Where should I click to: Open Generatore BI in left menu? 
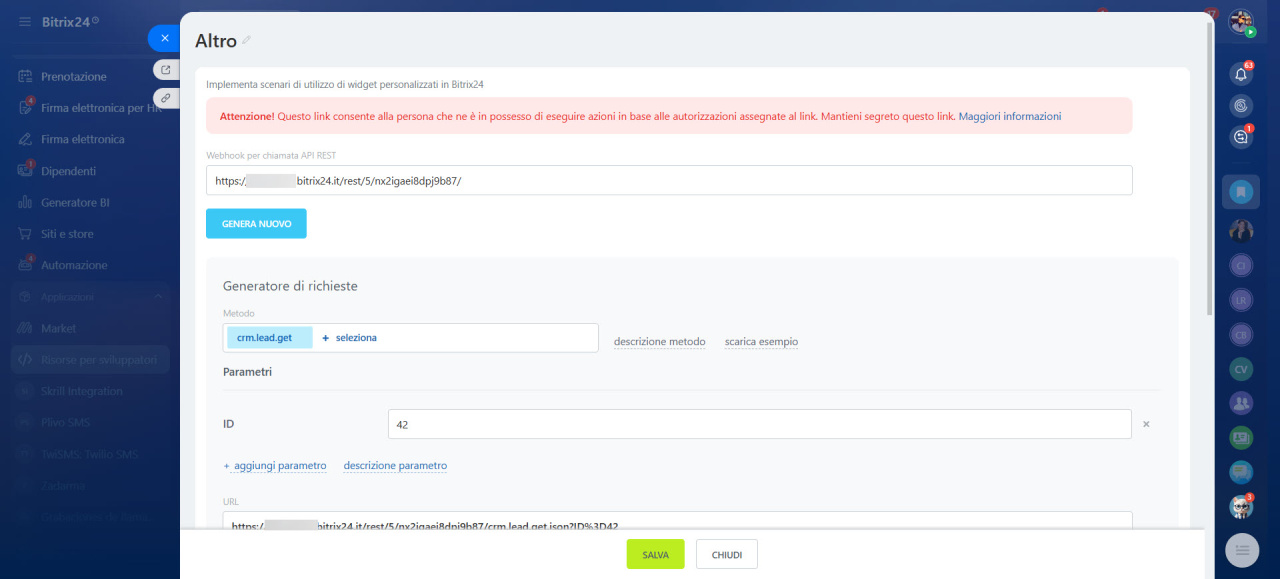point(75,202)
